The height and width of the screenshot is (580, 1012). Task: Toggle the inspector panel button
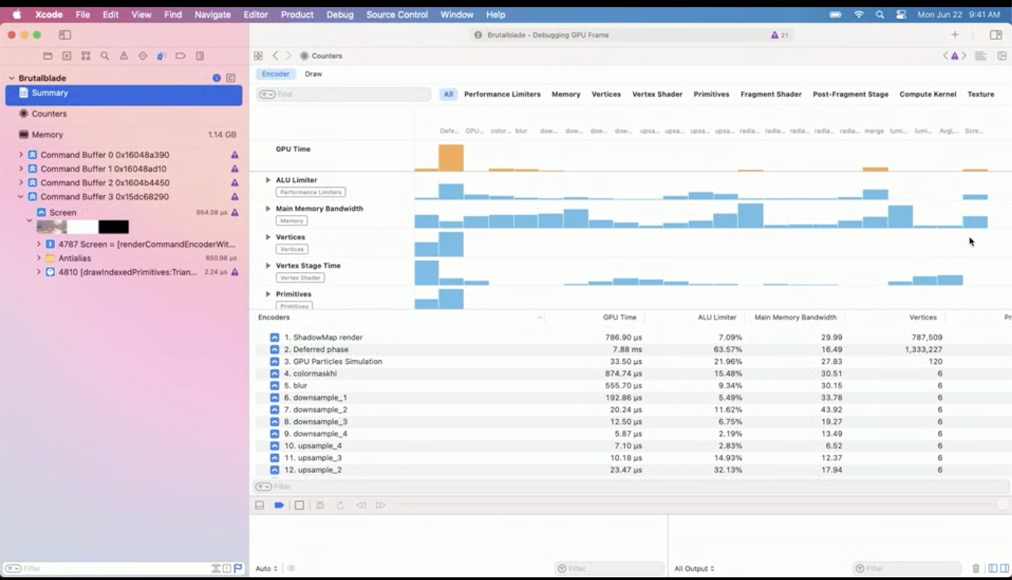pos(996,35)
